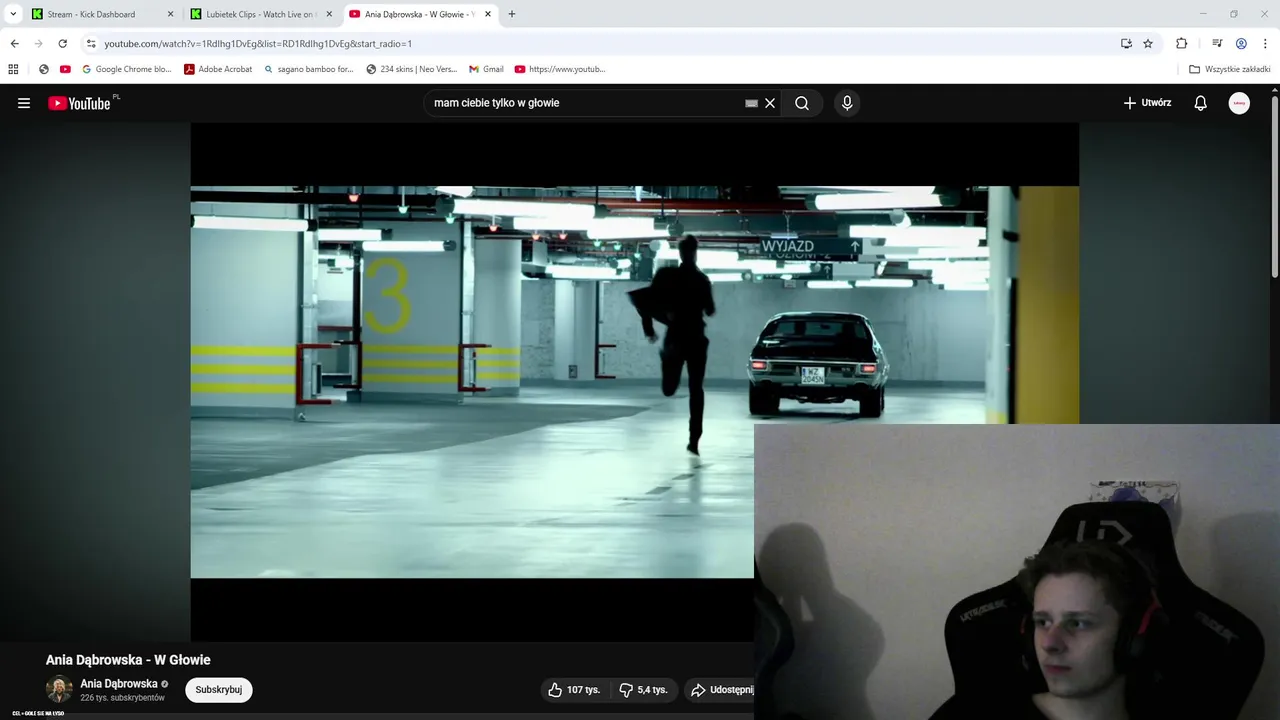
Task: View site information icon in address bar
Action: tap(91, 44)
